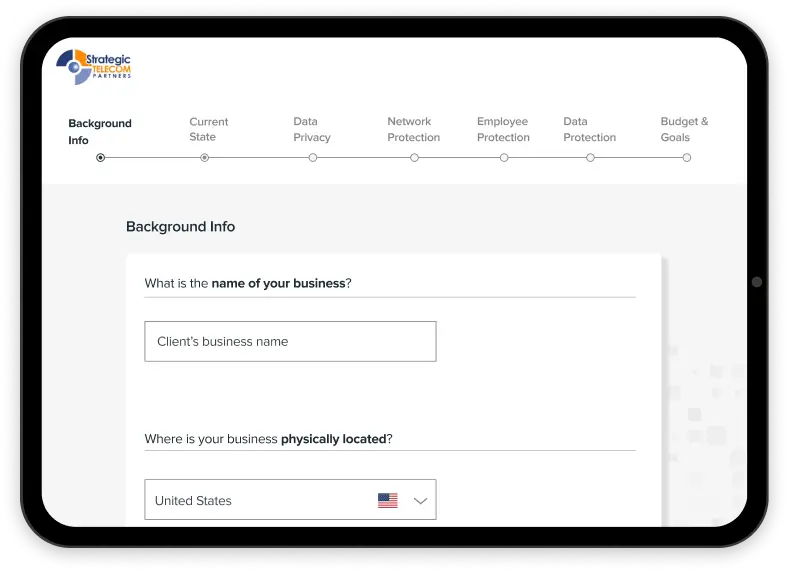Switch to the Current State tab
789x572 pixels.
[208, 129]
